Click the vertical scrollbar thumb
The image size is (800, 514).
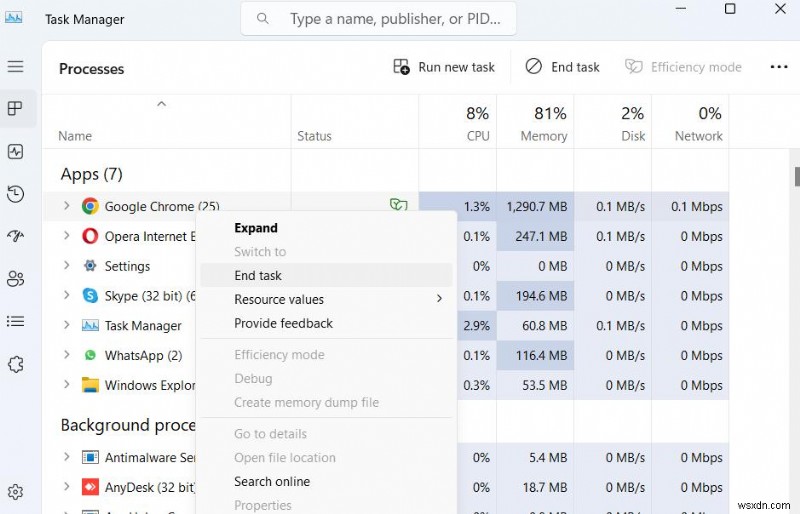pyautogui.click(x=797, y=177)
